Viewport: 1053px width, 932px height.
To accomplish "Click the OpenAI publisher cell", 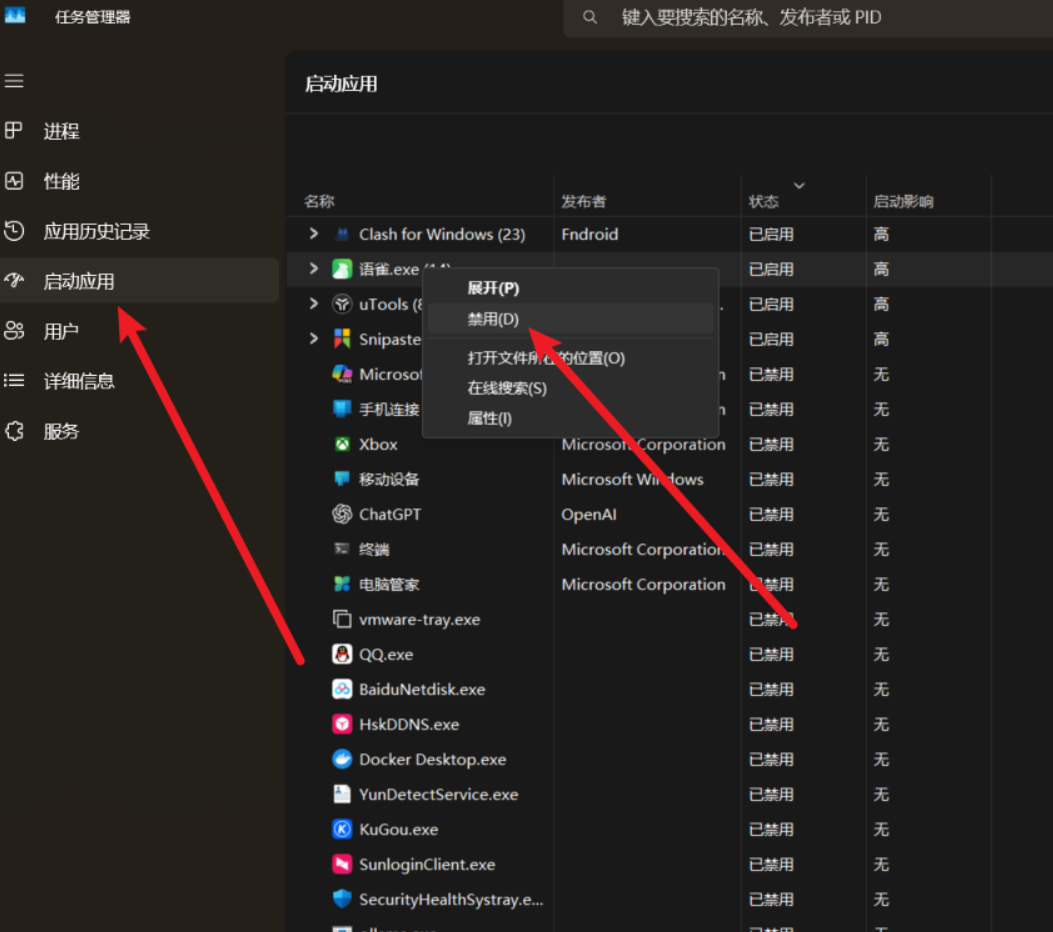I will point(588,514).
